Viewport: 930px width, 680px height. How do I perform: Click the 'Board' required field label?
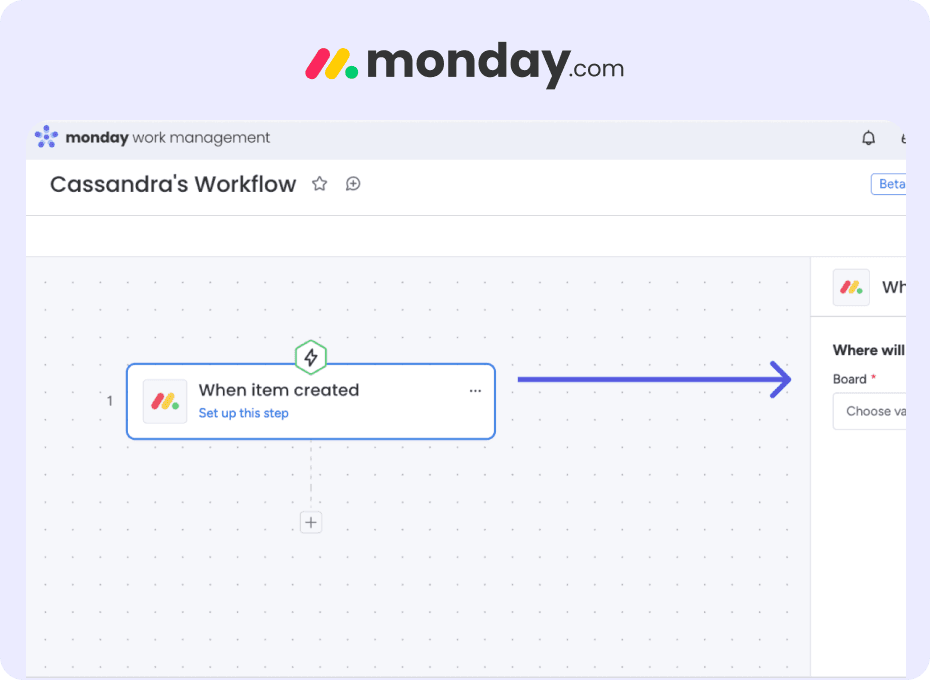pyautogui.click(x=847, y=379)
